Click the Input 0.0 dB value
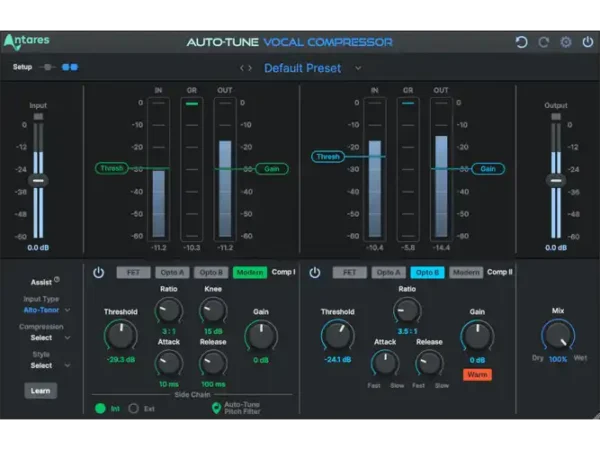Image resolution: width=600 pixels, height=450 pixels. pyautogui.click(x=38, y=248)
